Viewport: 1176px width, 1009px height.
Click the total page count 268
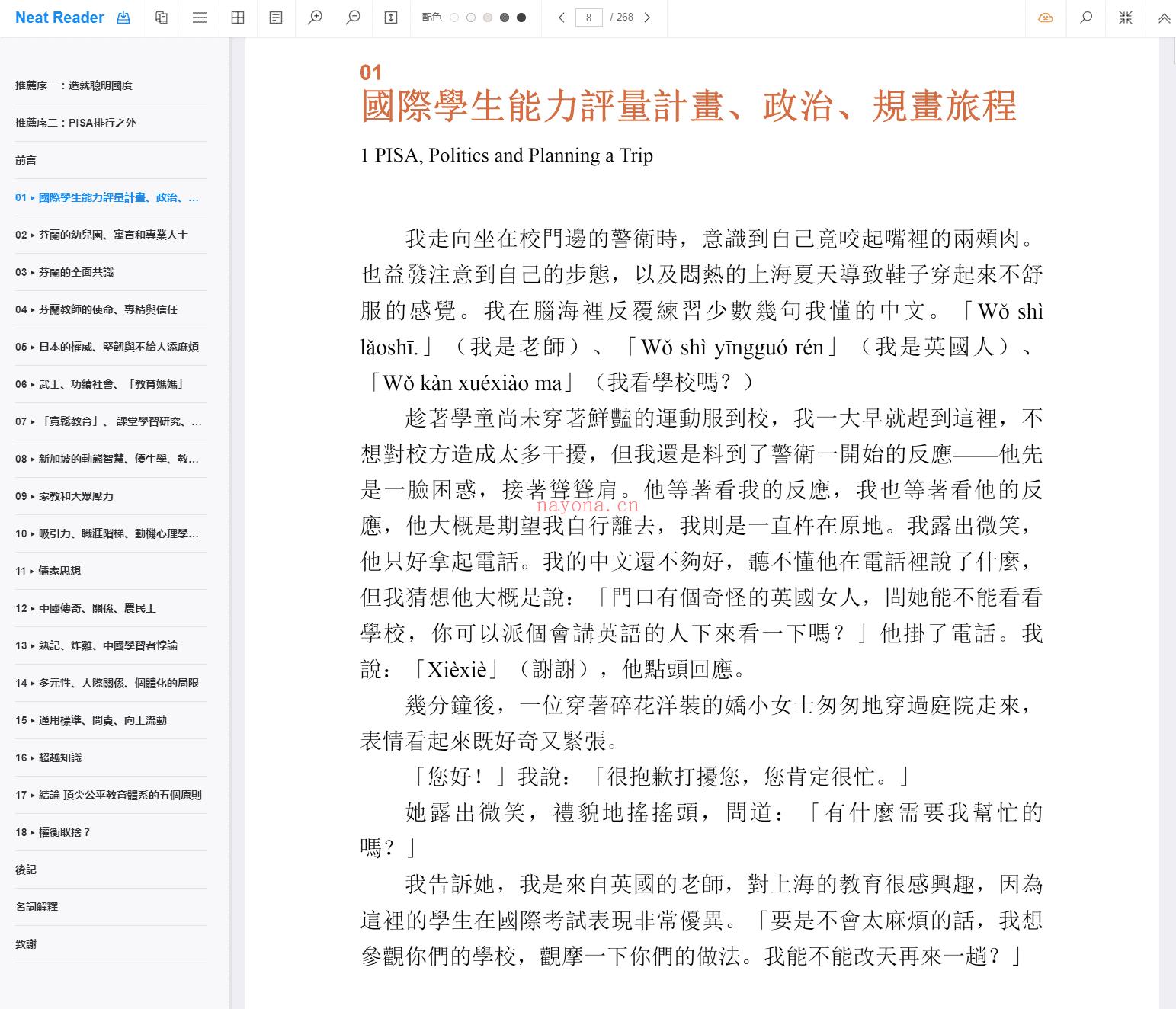(x=625, y=18)
